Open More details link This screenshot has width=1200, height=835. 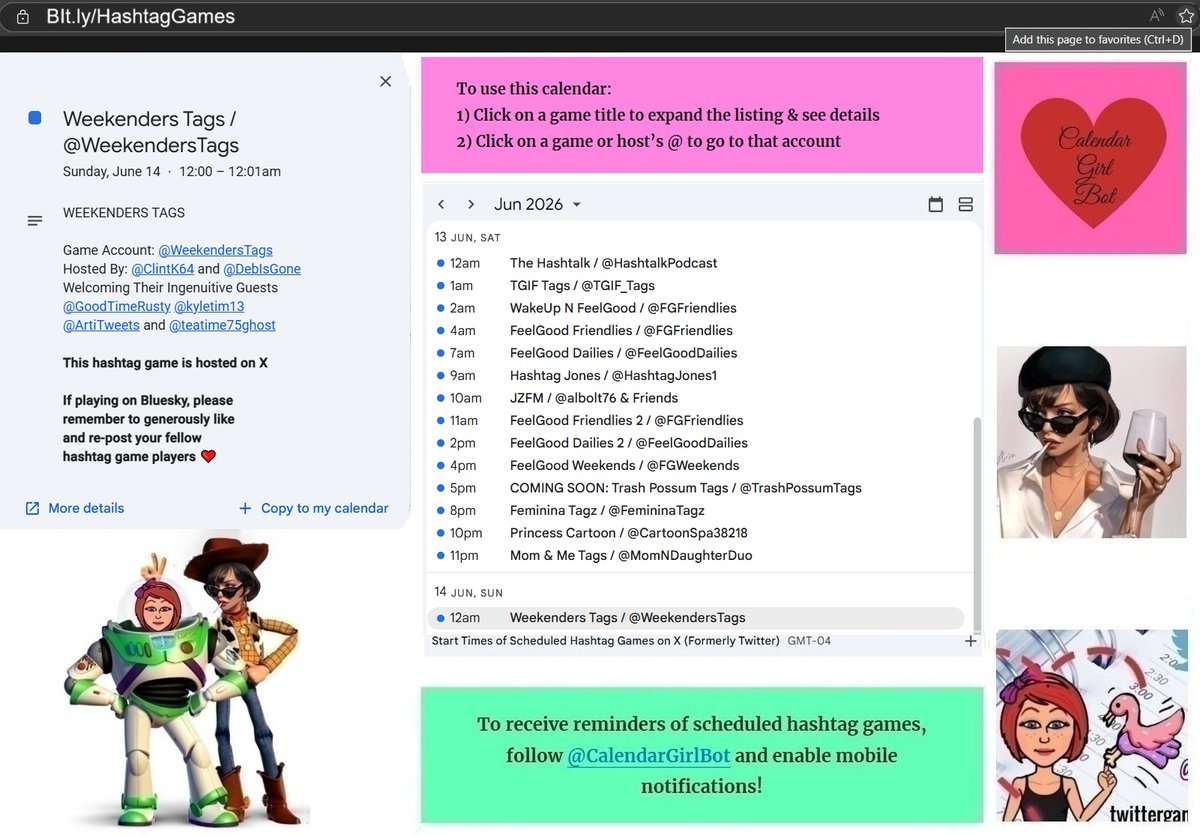pos(75,508)
